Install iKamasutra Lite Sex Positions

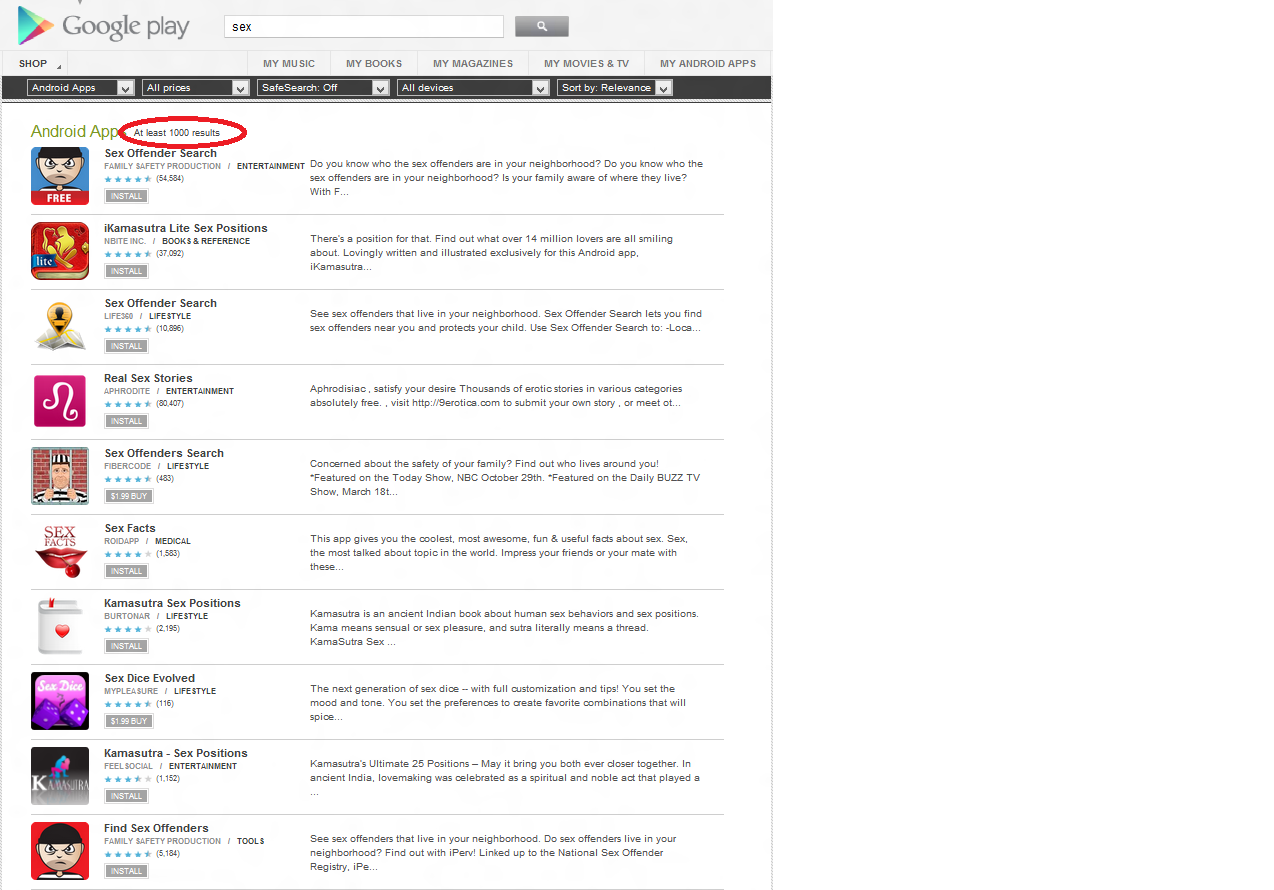click(127, 271)
